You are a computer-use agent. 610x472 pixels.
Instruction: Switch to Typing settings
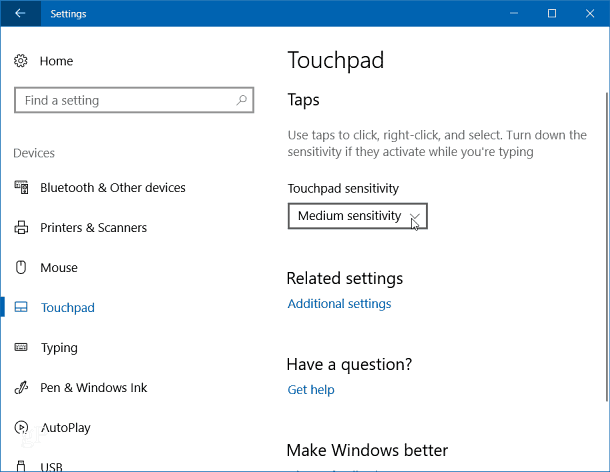click(60, 347)
